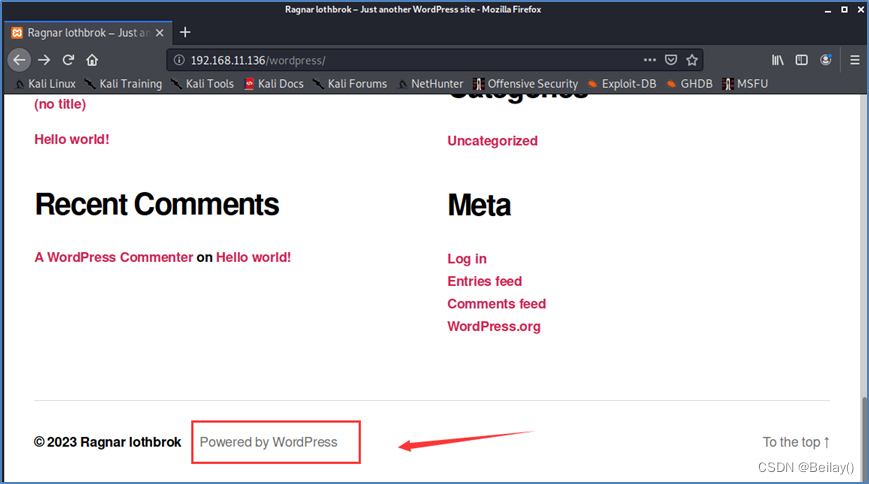The image size is (869, 484).
Task: Click the Log in link
Action: click(467, 259)
